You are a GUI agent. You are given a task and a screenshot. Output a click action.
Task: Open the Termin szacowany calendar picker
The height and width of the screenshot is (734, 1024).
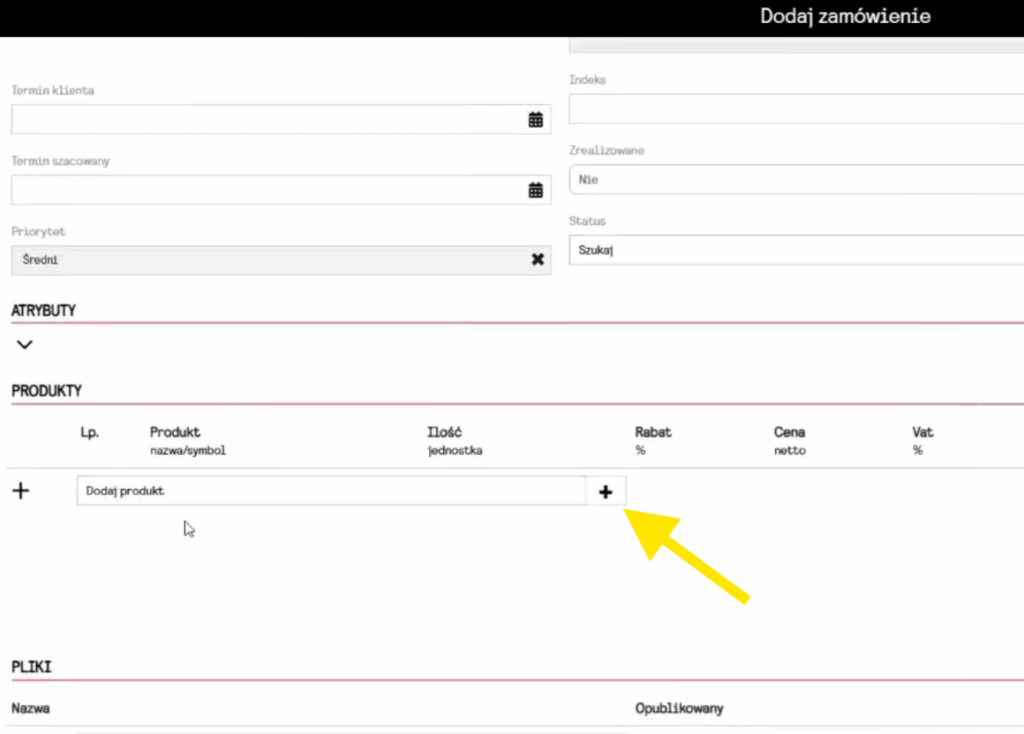(x=535, y=190)
